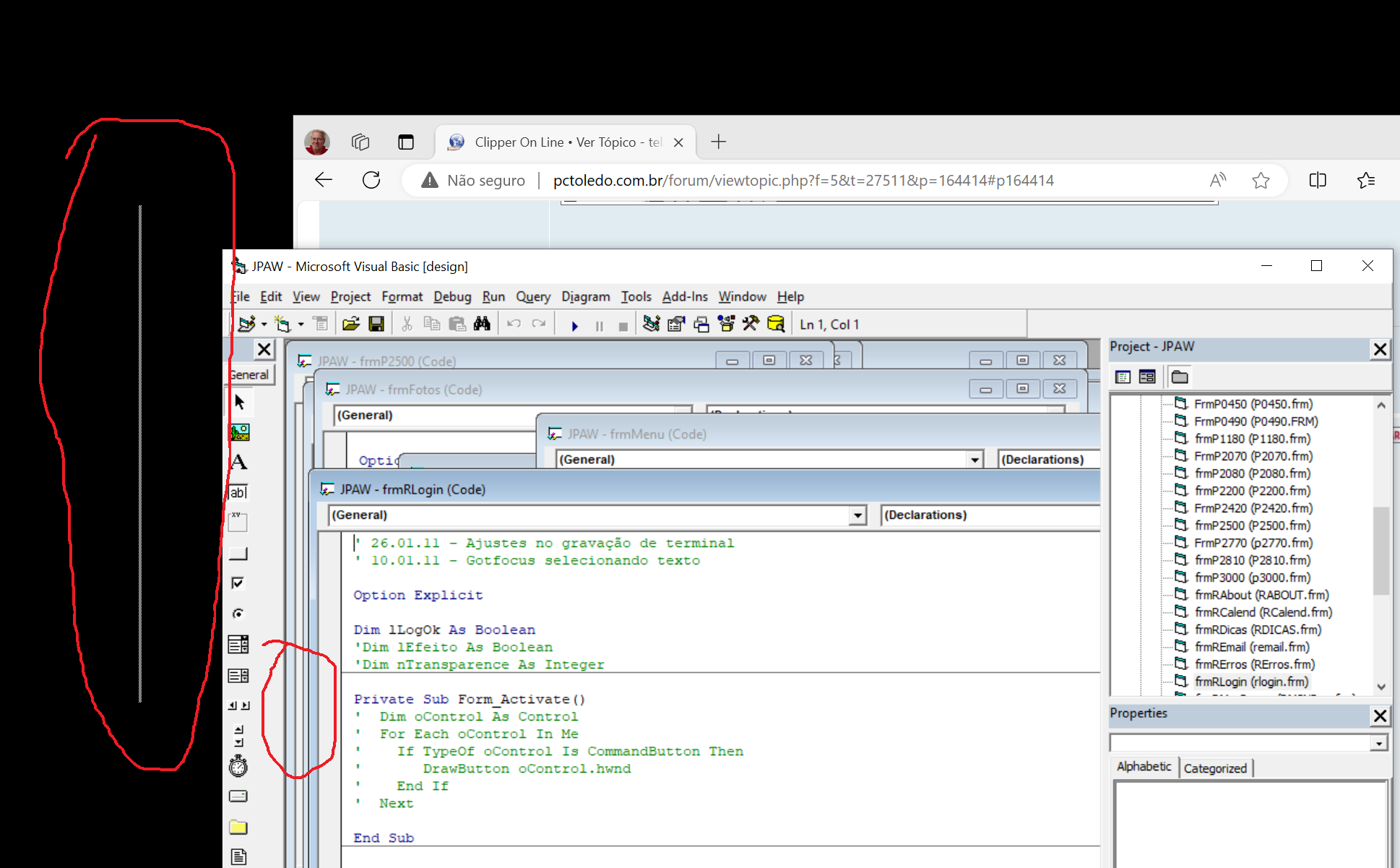Select the Label 'A' tool
This screenshot has height=868, width=1400.
tap(239, 463)
